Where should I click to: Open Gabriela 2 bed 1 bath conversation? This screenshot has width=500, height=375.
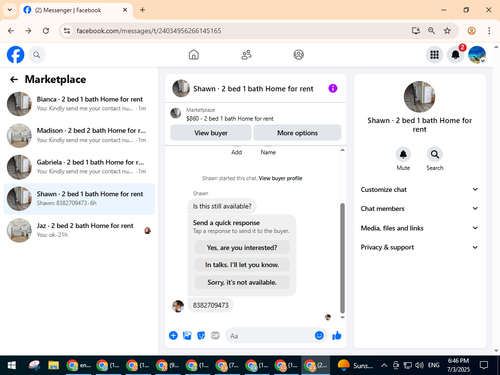point(79,167)
